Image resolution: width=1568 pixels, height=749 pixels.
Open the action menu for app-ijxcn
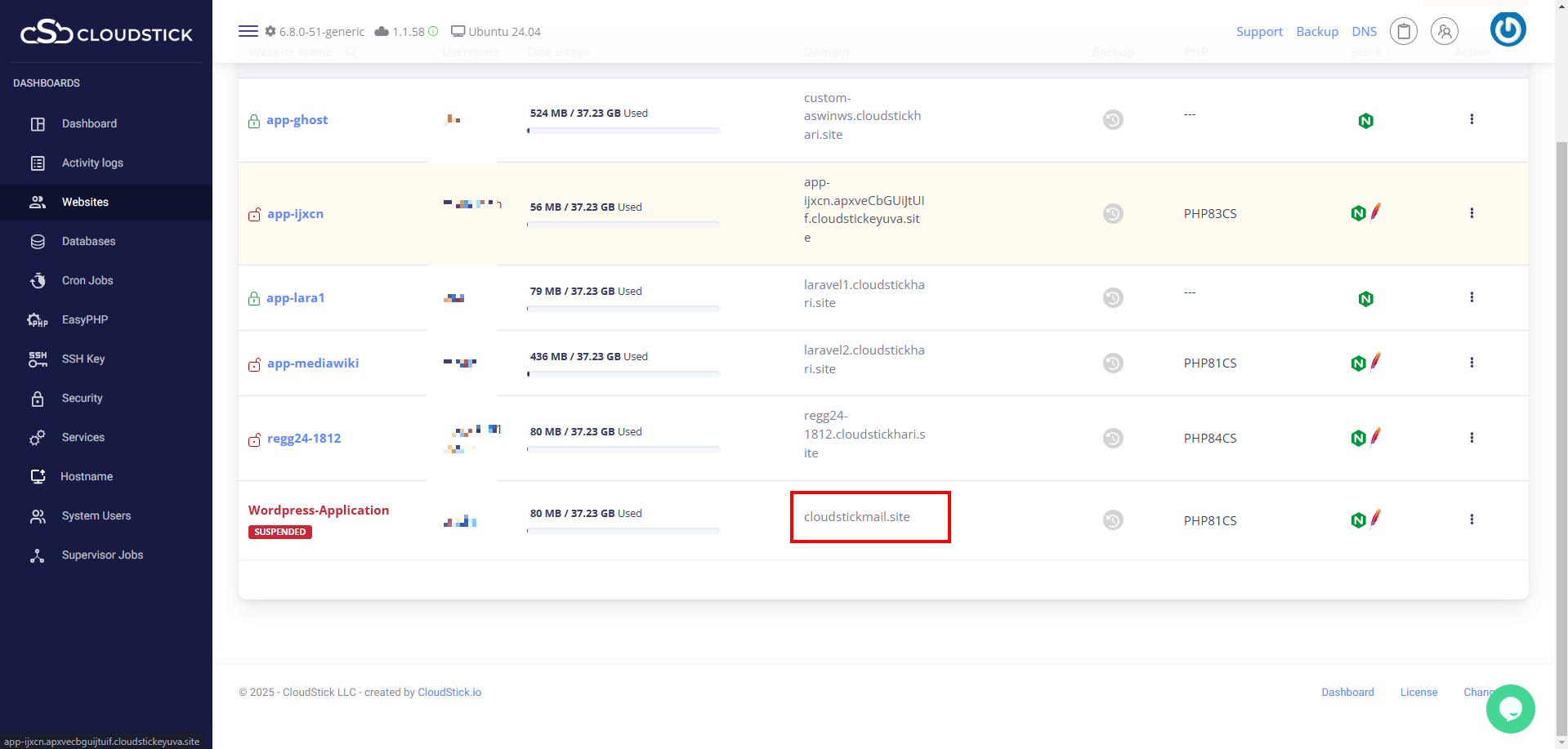coord(1471,213)
